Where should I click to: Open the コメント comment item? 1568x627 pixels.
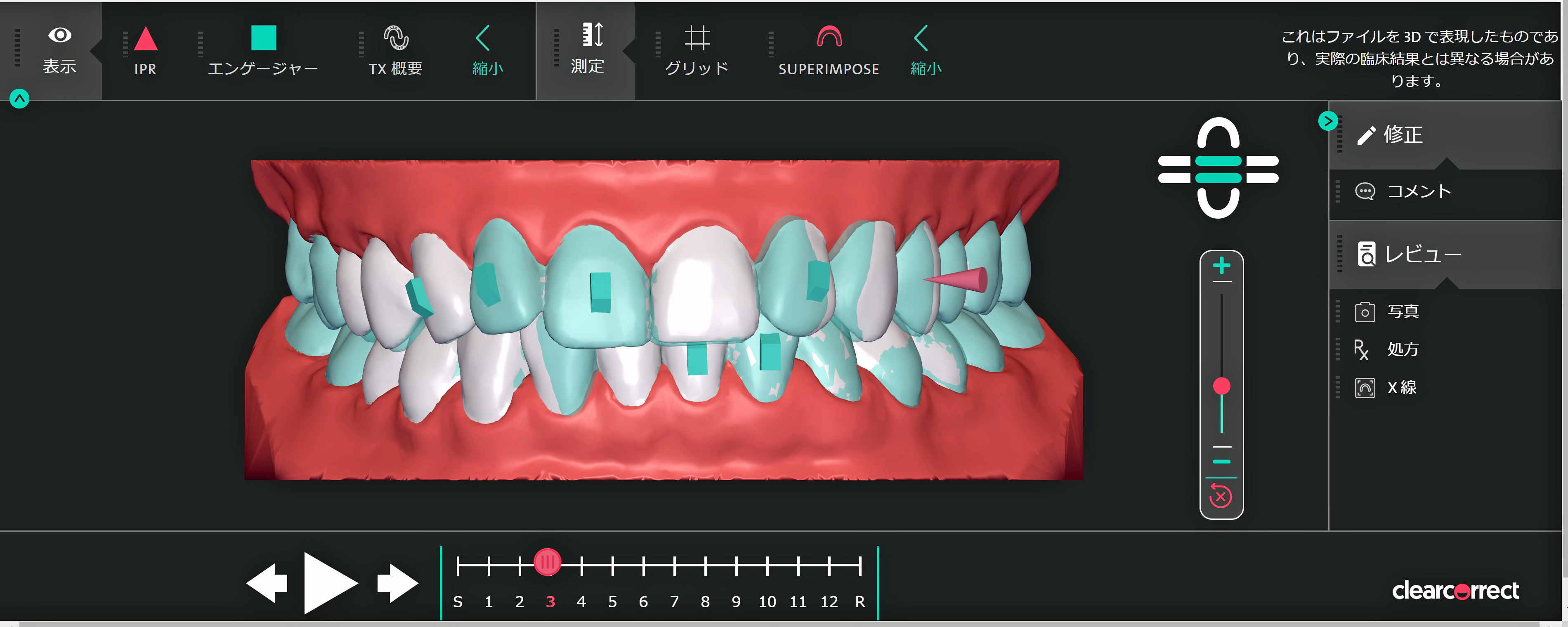1445,191
